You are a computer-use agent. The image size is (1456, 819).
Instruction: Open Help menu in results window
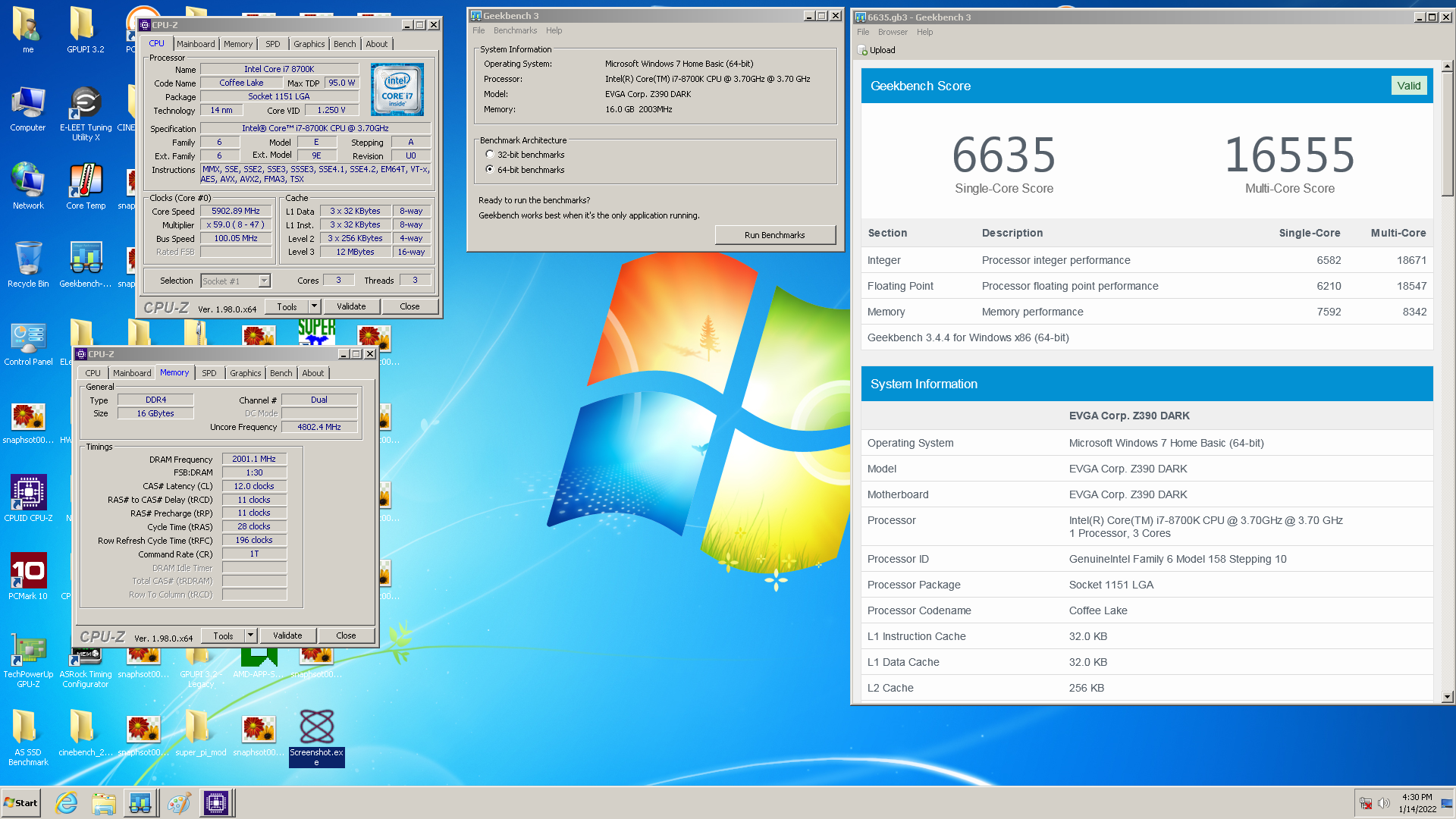[924, 32]
